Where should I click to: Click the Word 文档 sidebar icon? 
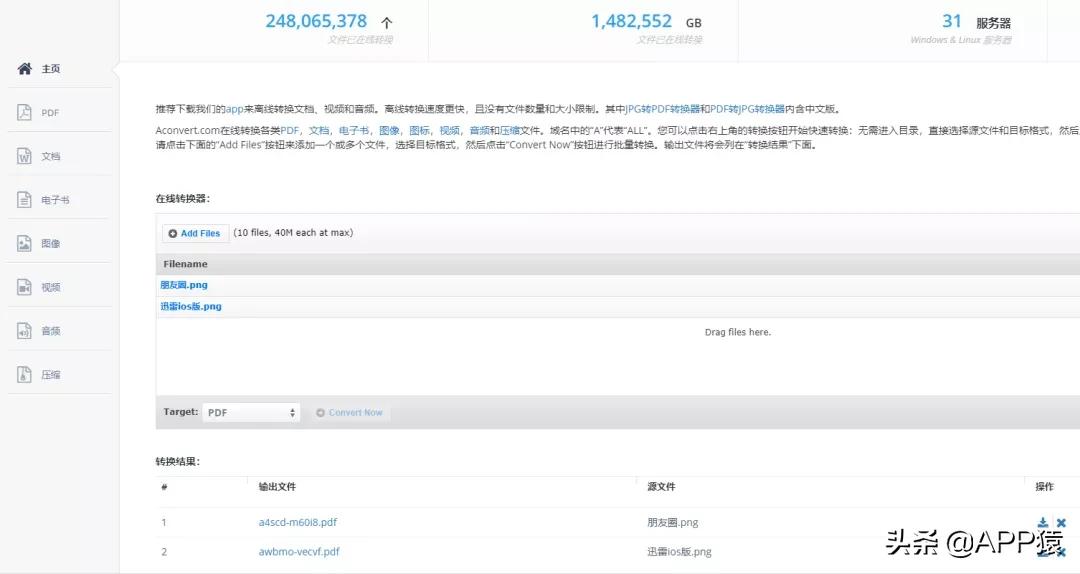24,156
